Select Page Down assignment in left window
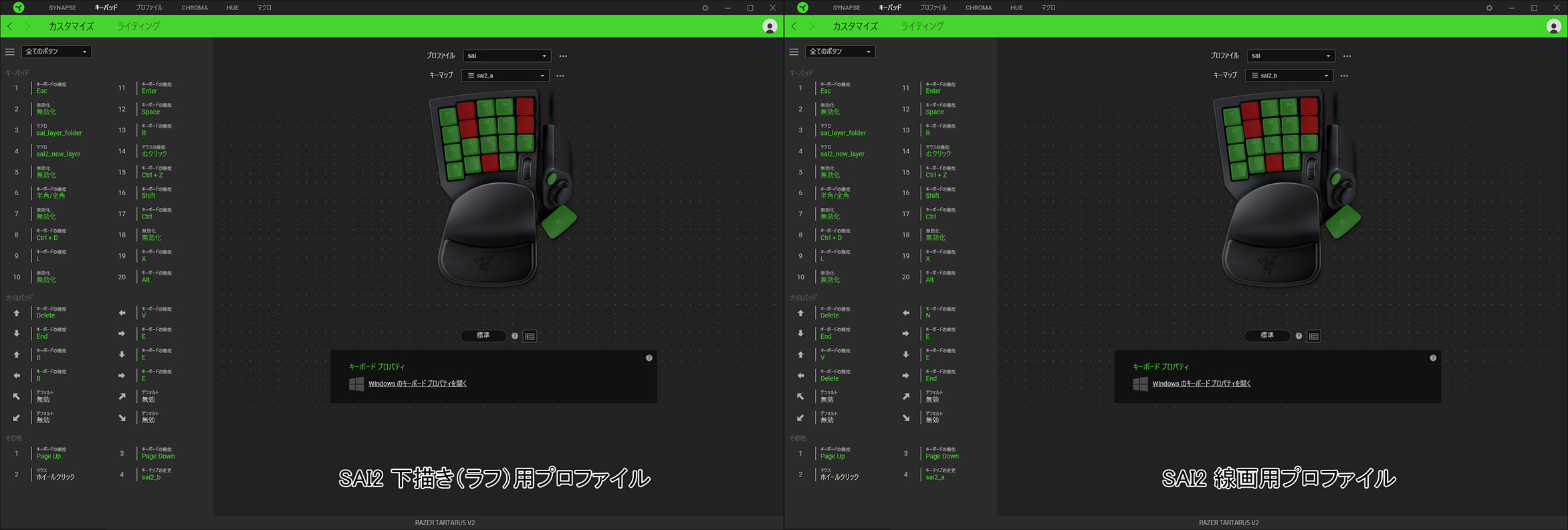 (x=158, y=453)
